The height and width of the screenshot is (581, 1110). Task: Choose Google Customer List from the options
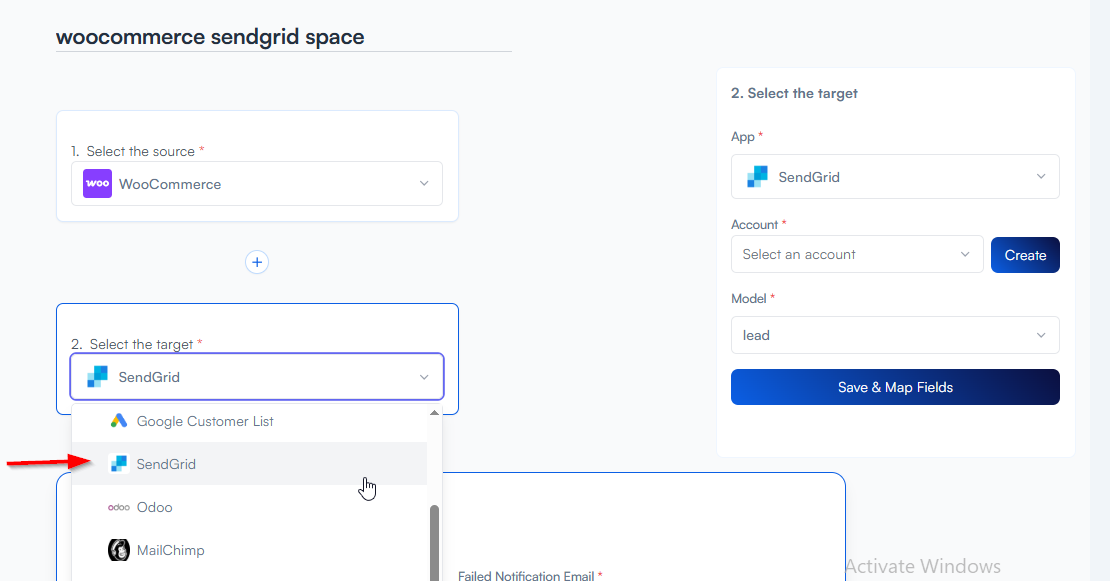coord(205,421)
